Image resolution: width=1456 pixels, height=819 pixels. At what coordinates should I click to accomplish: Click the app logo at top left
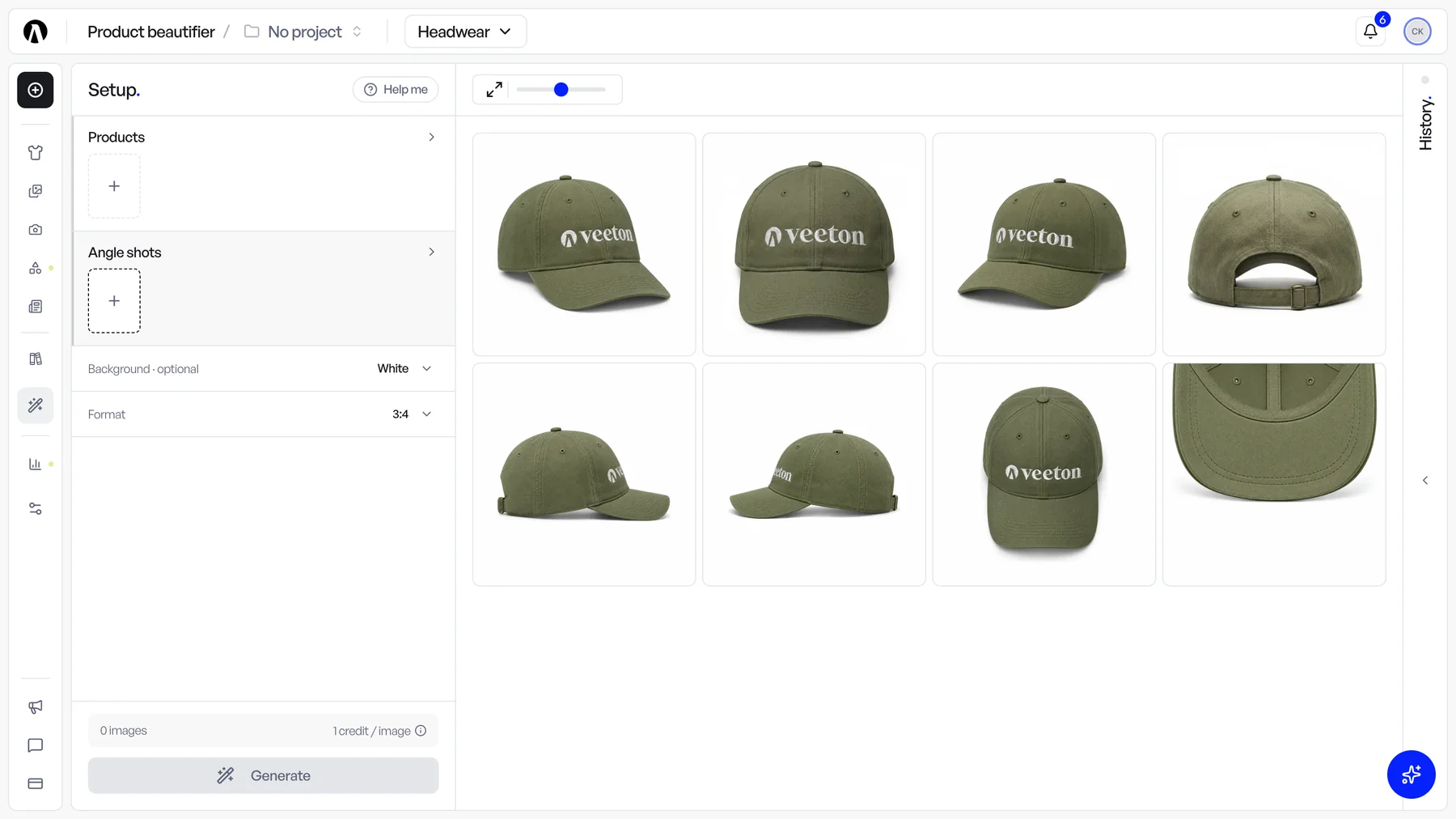click(36, 32)
